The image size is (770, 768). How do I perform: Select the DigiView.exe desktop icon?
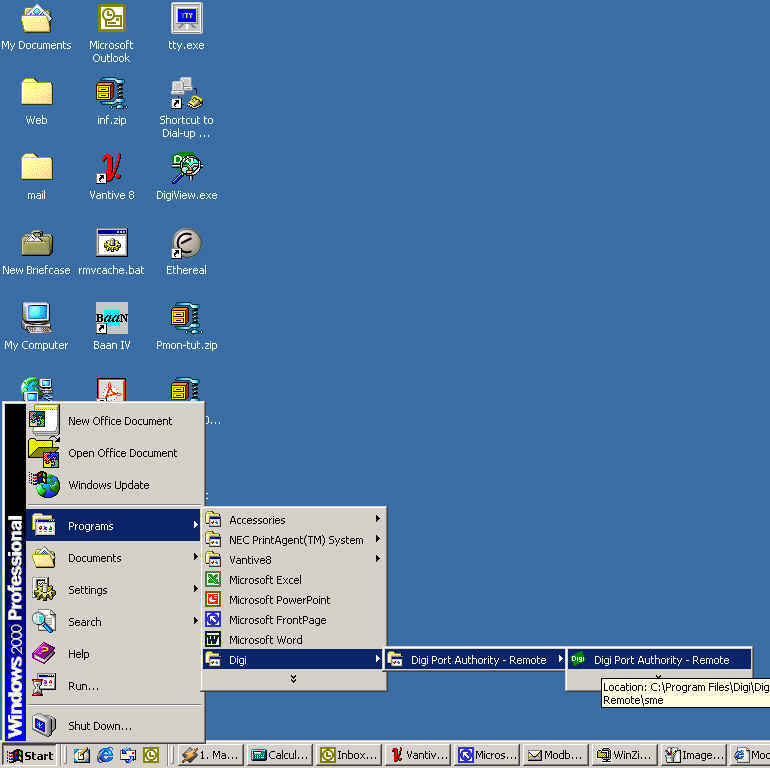[x=186, y=168]
